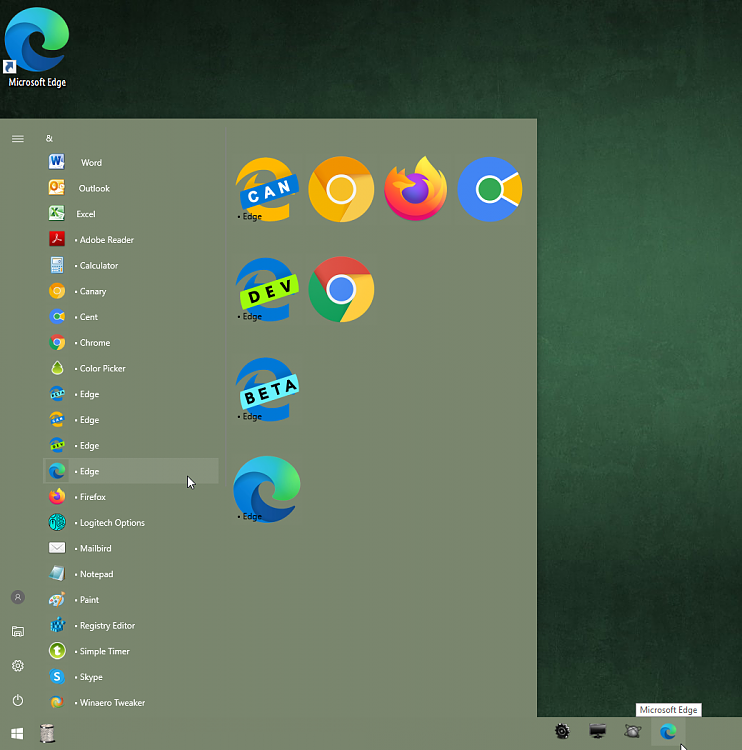Click the monitor icon on the taskbar
The height and width of the screenshot is (750, 742).
pyautogui.click(x=598, y=731)
